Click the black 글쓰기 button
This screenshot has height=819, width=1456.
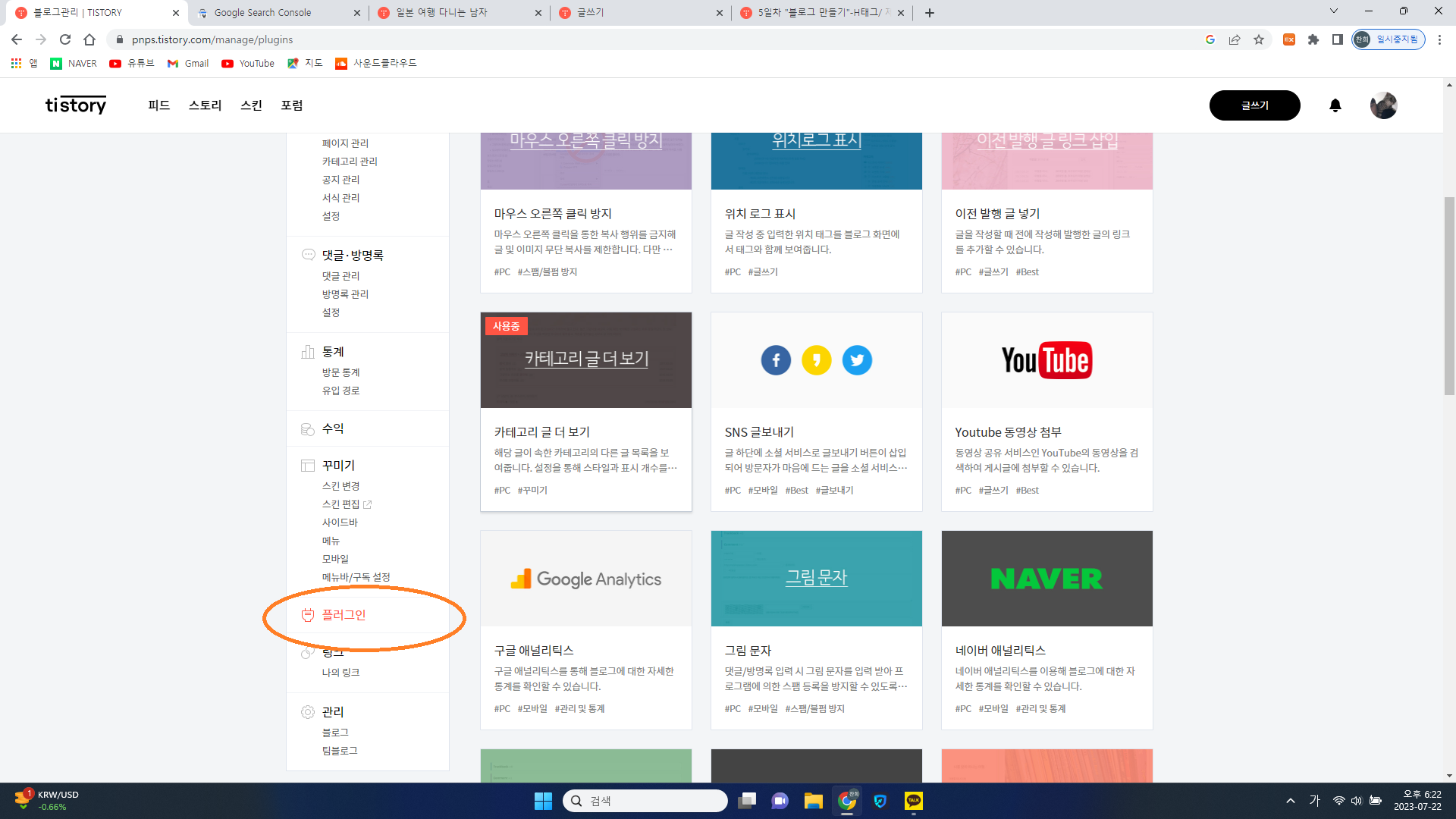(1254, 105)
